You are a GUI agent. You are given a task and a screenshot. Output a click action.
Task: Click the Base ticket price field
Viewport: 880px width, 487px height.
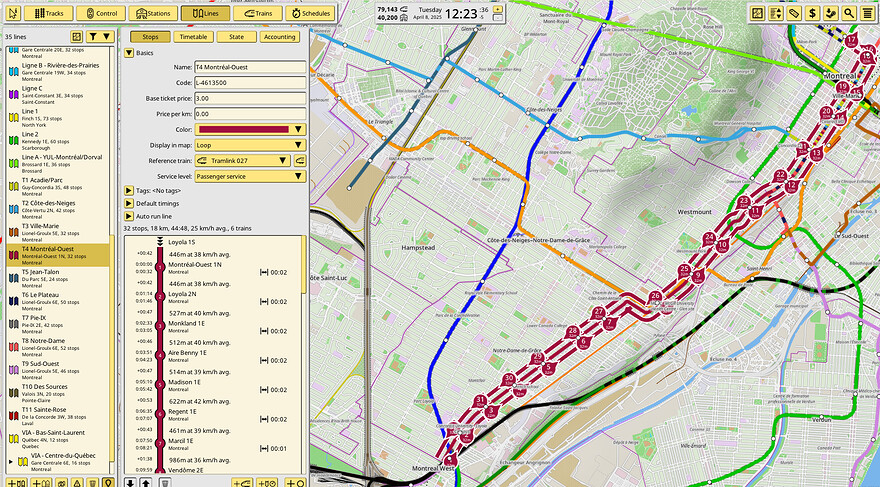(250, 98)
